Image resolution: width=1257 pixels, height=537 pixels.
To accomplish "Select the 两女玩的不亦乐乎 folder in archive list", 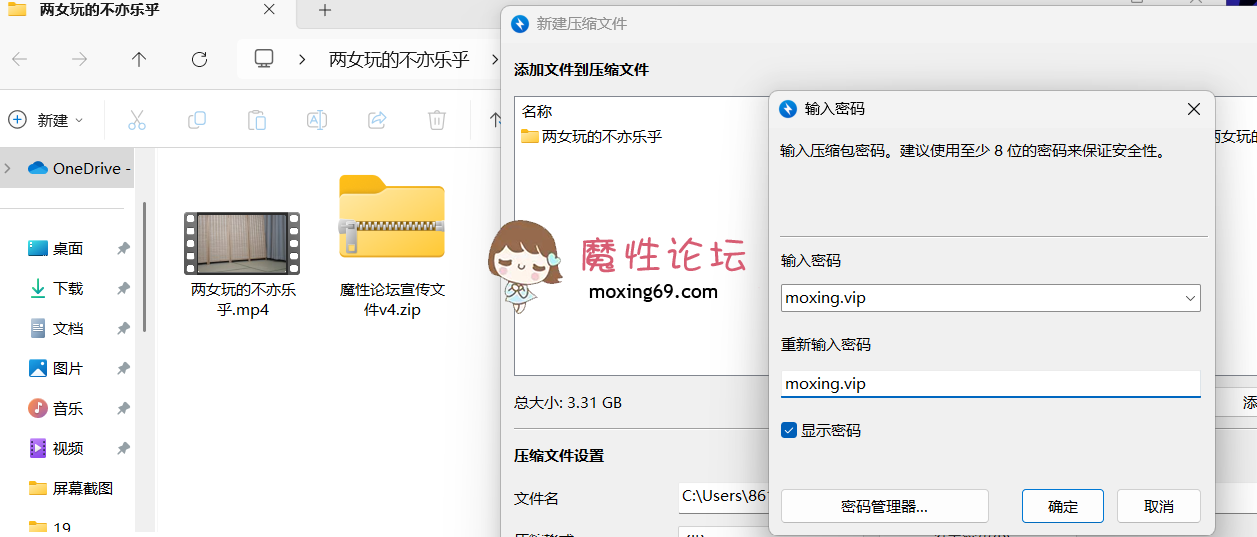I will (x=591, y=136).
